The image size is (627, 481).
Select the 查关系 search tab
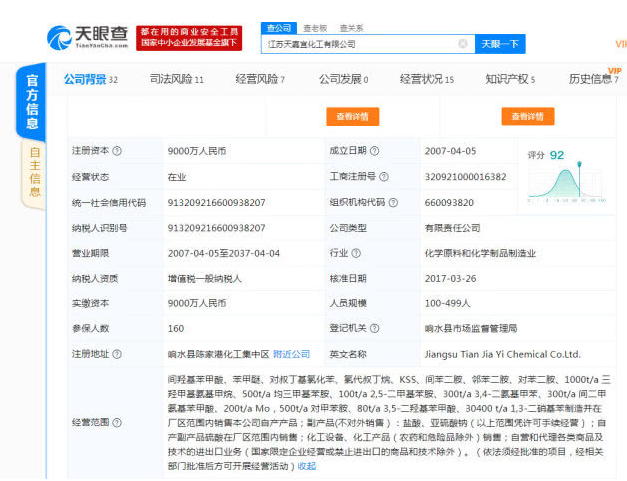pos(351,28)
